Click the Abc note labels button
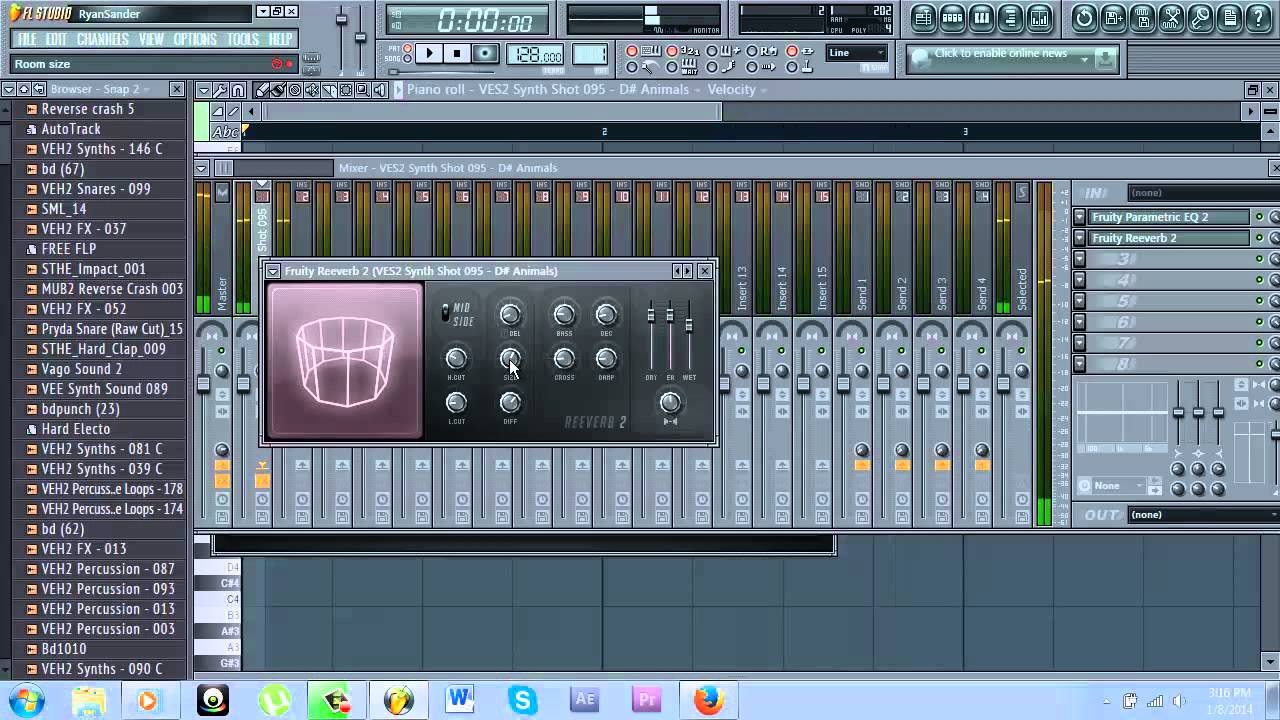Screen dimensions: 1280x720 tap(226, 132)
